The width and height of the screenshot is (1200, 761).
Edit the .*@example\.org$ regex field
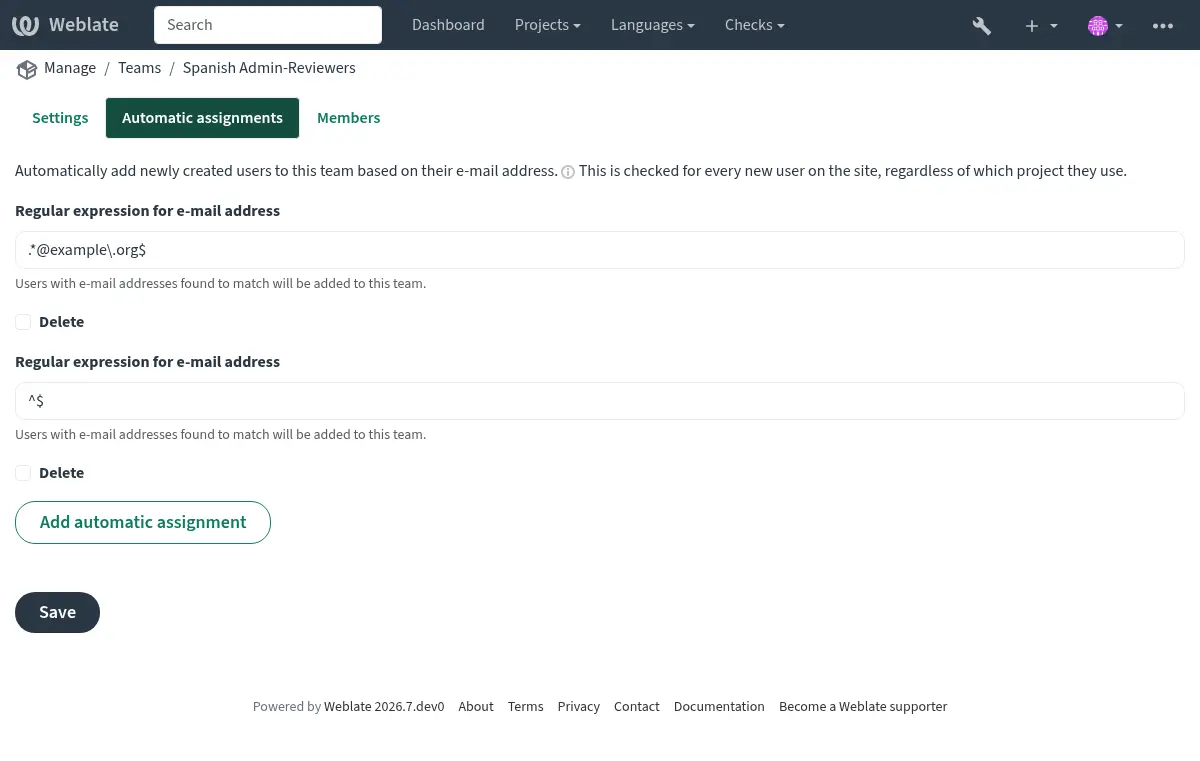(x=600, y=250)
